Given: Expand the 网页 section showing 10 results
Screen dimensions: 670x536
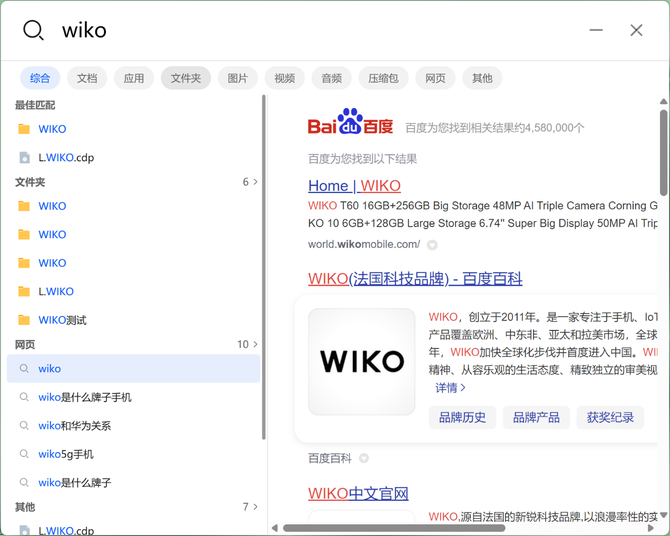Looking at the screenshot, I should coord(248,345).
